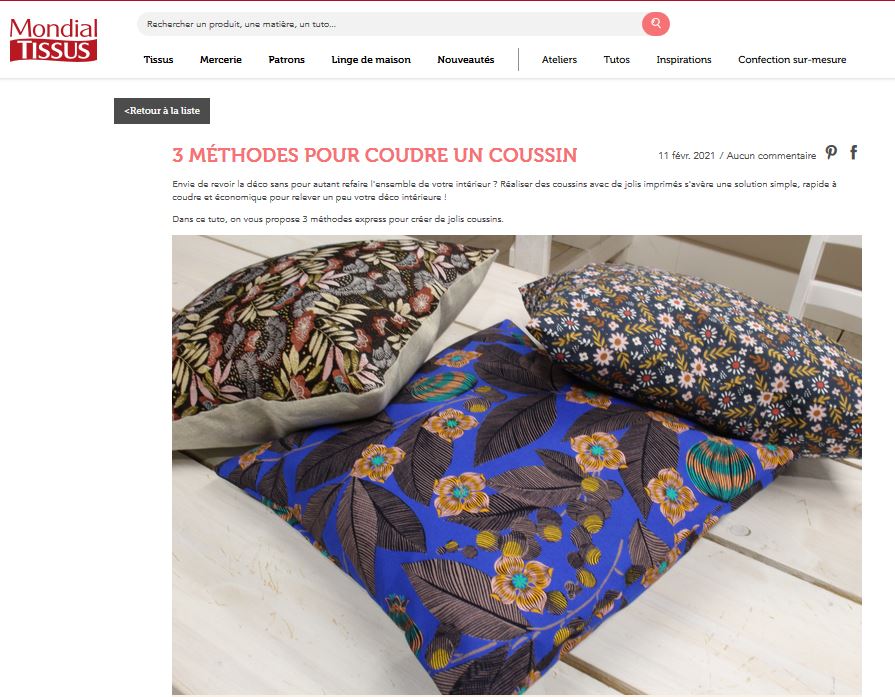Image resolution: width=895 pixels, height=697 pixels.
Task: Go to the Tutos section
Action: pos(616,59)
